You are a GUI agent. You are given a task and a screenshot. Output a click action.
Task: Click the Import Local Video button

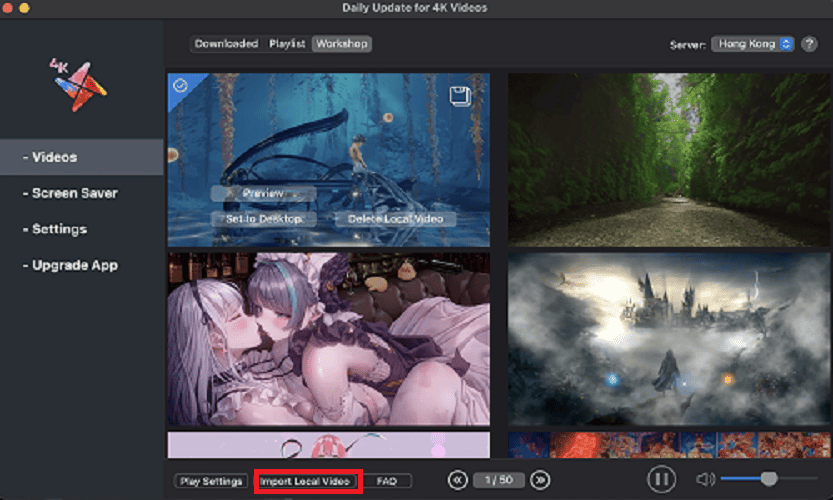coord(306,481)
